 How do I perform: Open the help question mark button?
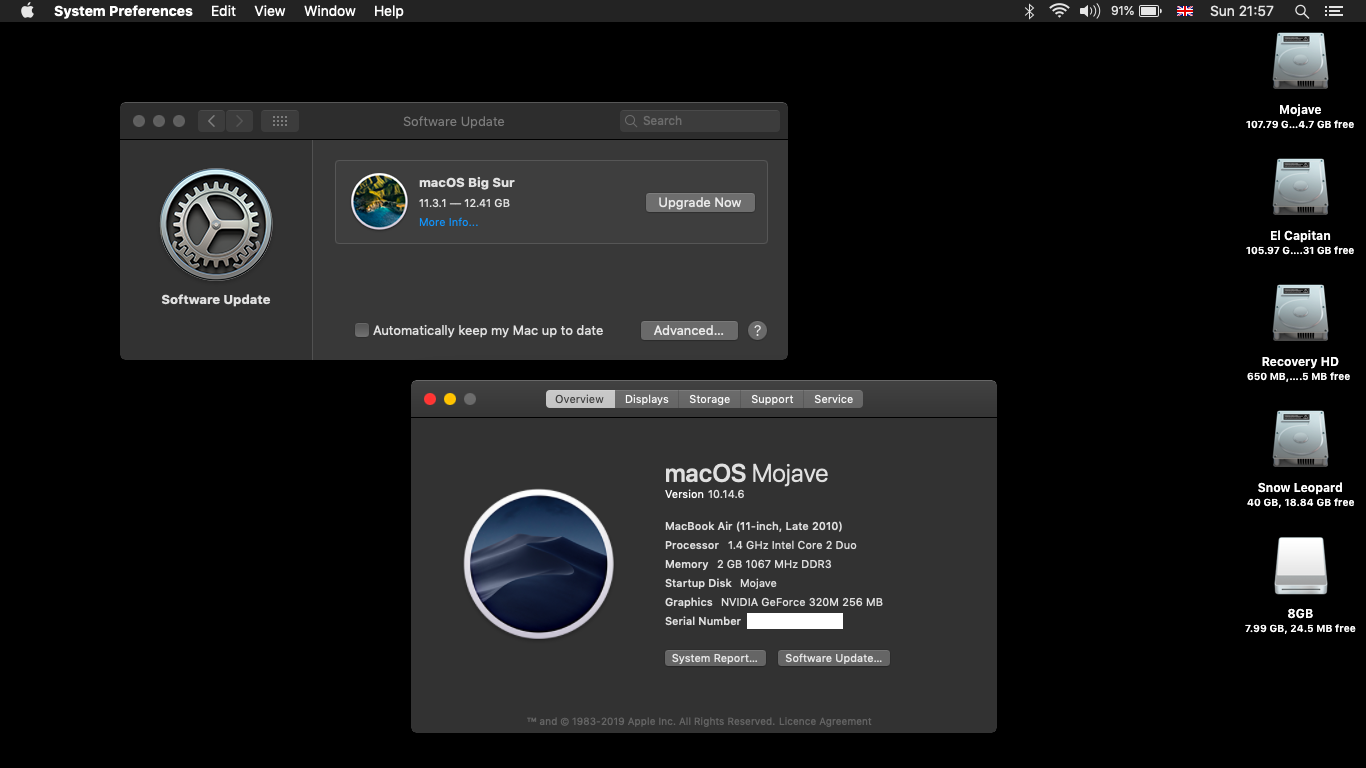757,330
